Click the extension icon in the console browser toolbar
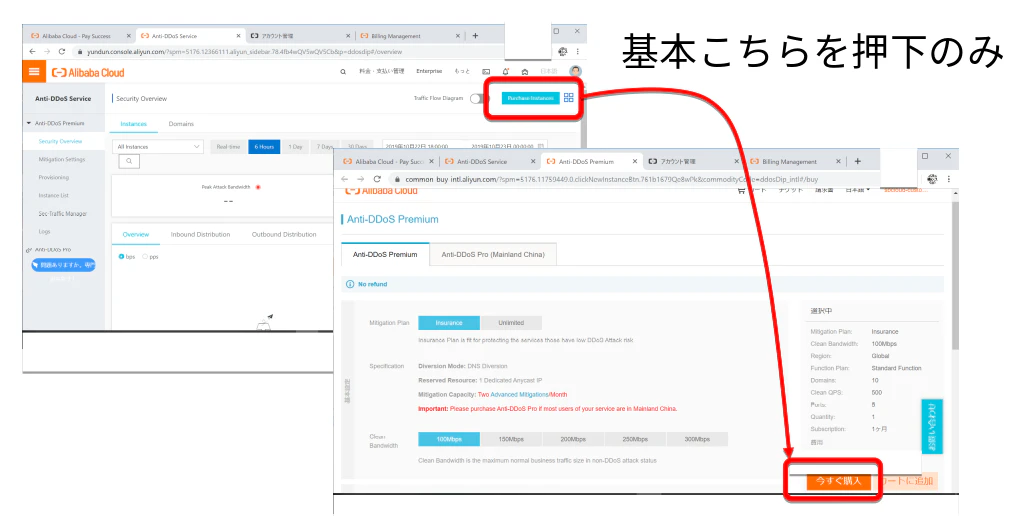This screenshot has height=516, width=1023. tap(563, 52)
